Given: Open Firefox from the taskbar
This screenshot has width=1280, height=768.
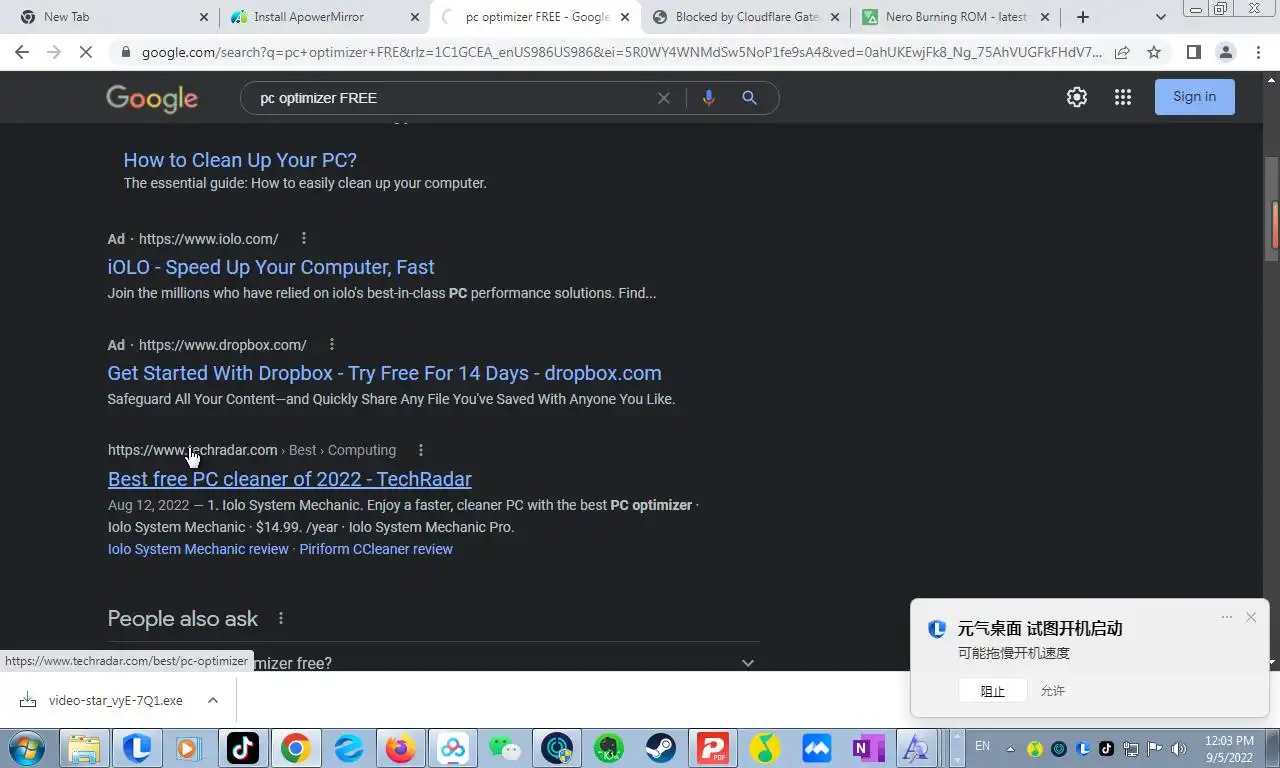Looking at the screenshot, I should [x=400, y=748].
